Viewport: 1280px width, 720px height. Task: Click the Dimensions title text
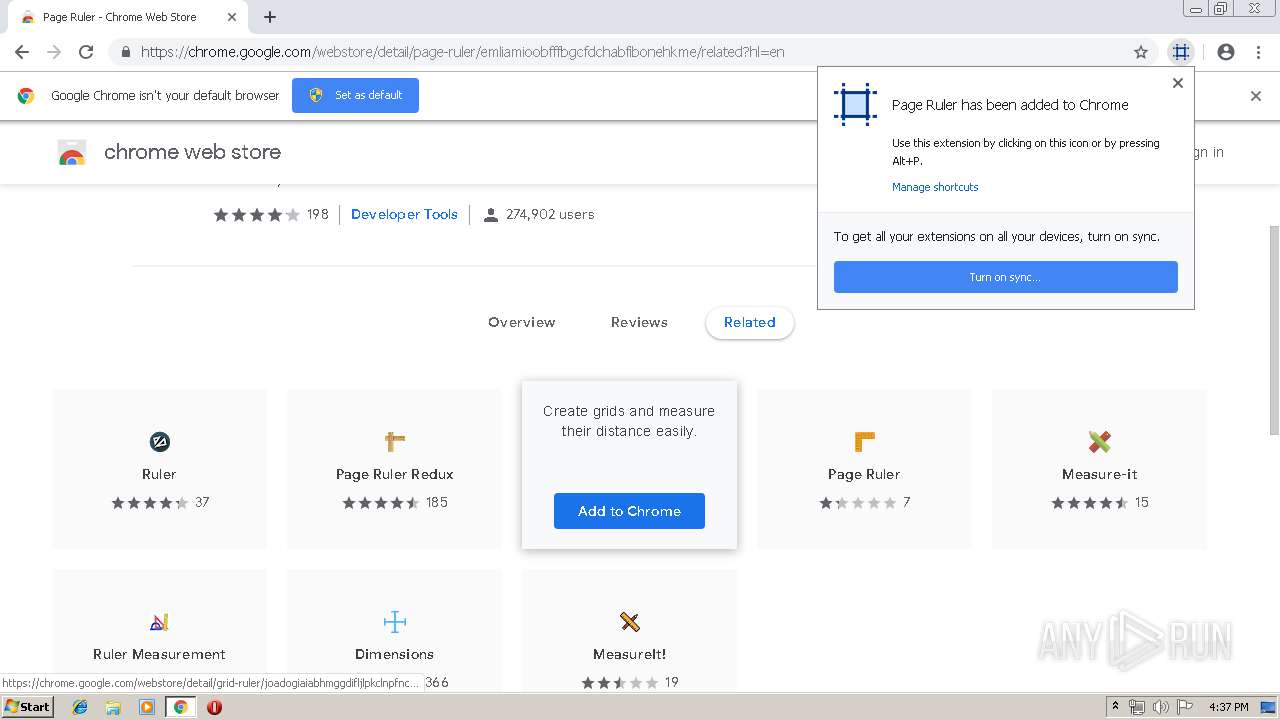pyautogui.click(x=395, y=654)
